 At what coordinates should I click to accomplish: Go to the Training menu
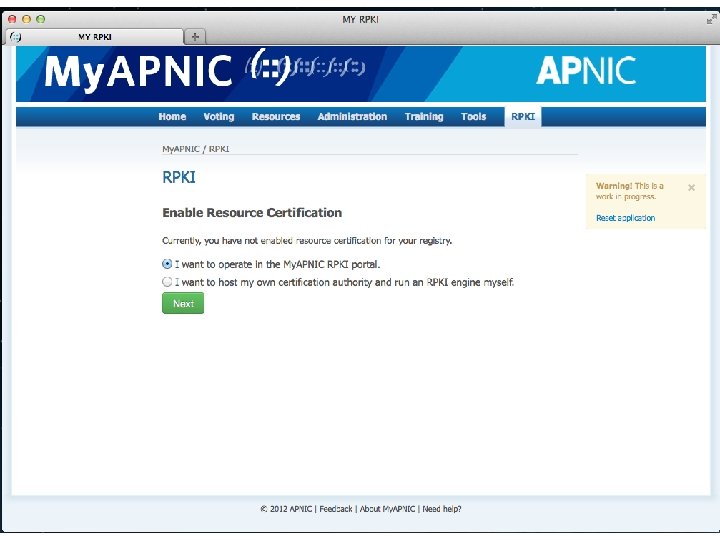point(424,117)
